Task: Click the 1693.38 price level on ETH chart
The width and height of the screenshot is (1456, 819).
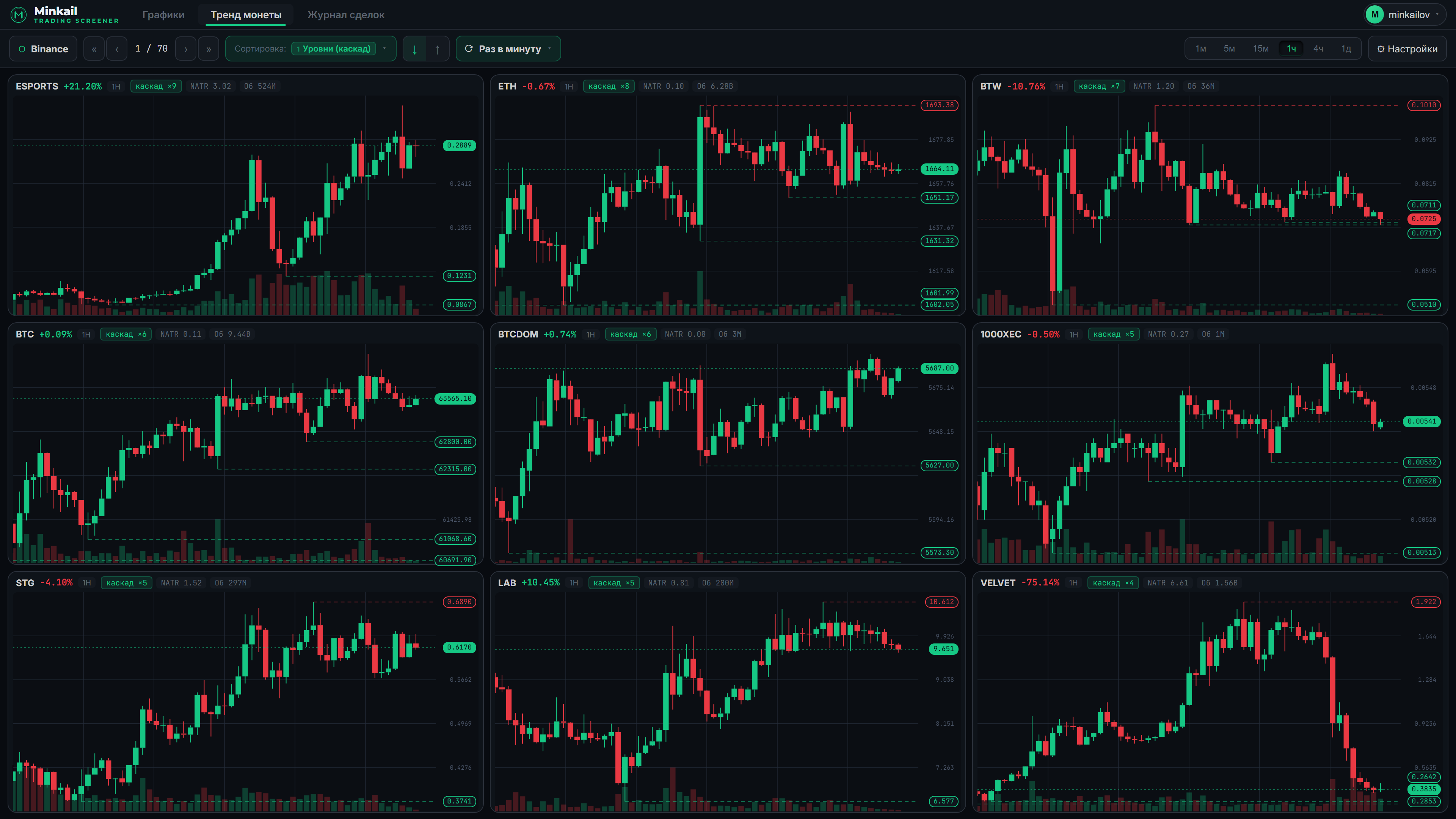Action: pos(940,105)
